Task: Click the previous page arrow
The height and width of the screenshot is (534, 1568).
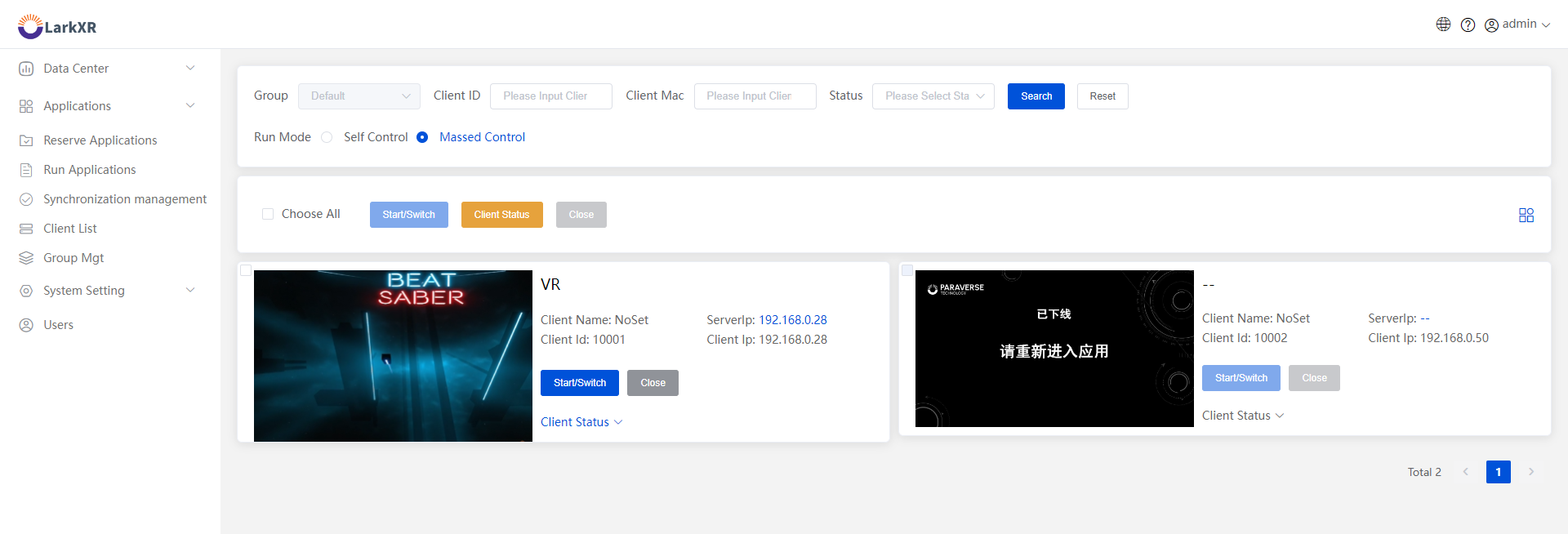Action: tap(1466, 472)
